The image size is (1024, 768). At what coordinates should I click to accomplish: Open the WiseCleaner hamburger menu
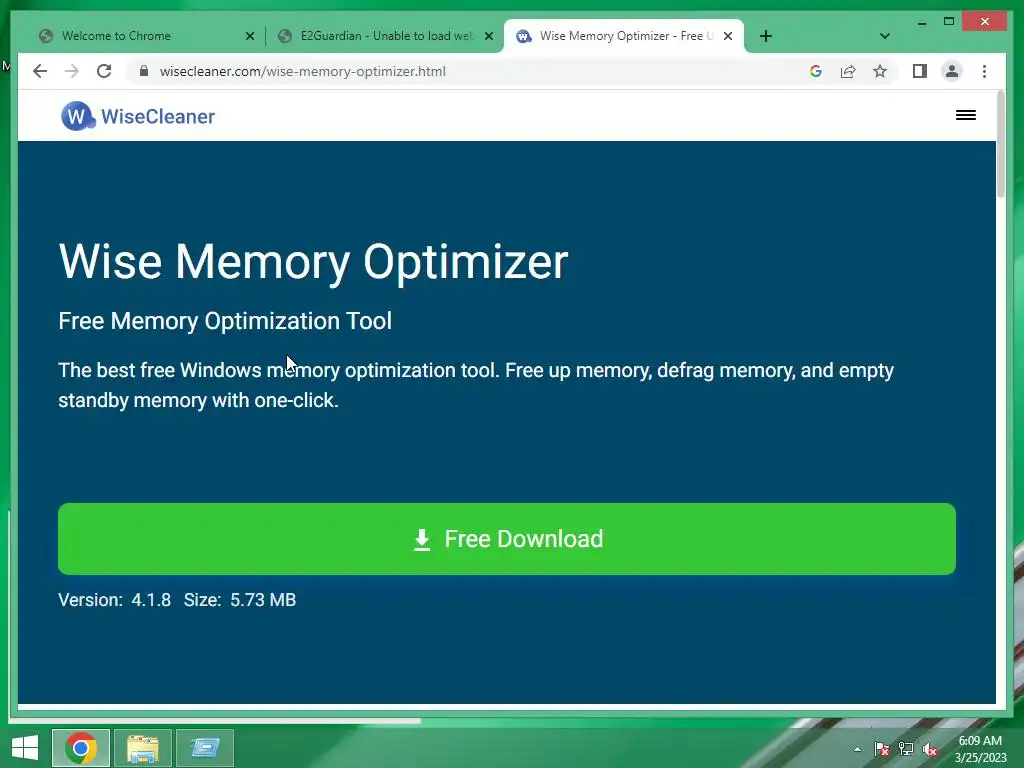pyautogui.click(x=966, y=116)
